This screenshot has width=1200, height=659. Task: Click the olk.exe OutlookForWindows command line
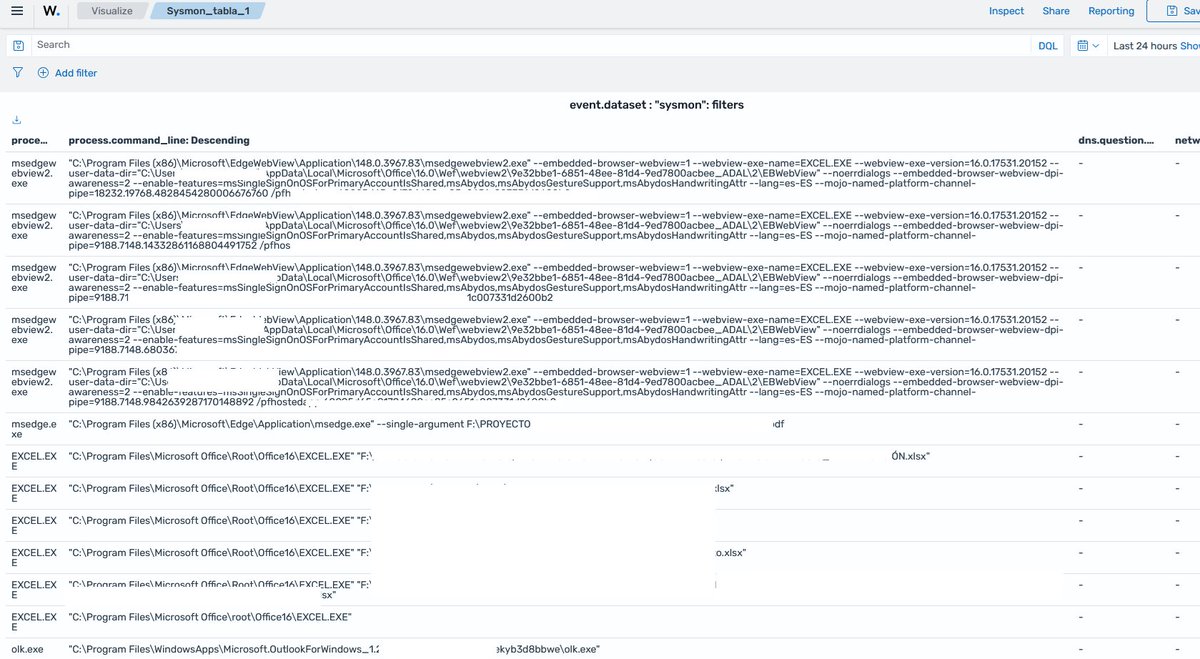click(334, 649)
